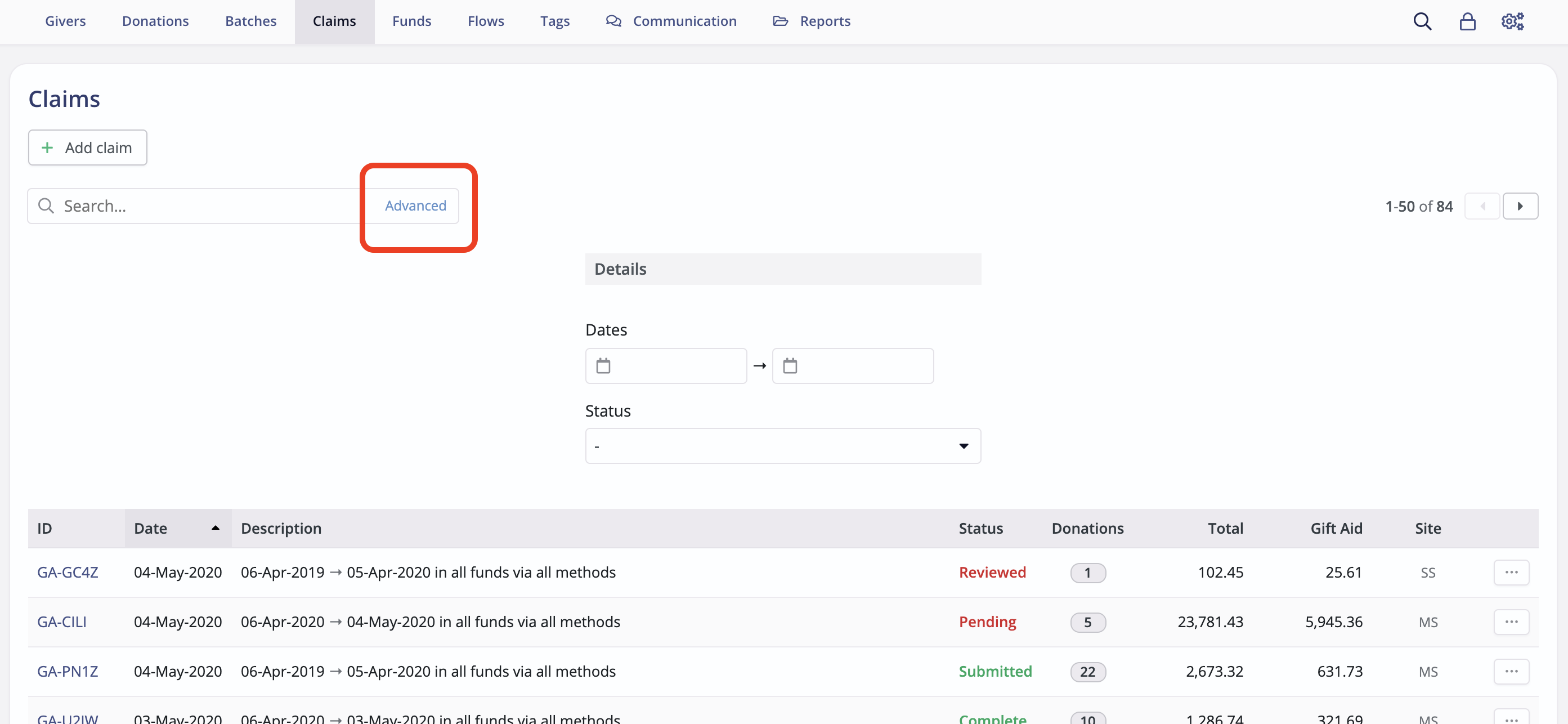Open the actions menu for GA-CILI claim
Screen dimensions: 1568x724
tap(1512, 622)
